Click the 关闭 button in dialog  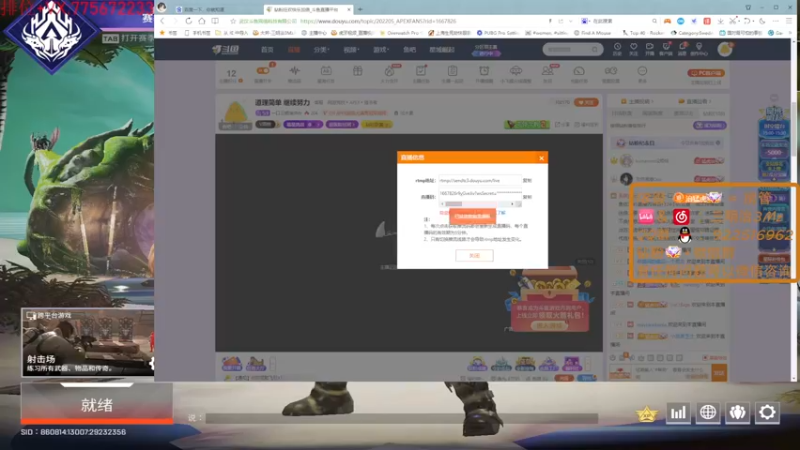[x=474, y=255]
